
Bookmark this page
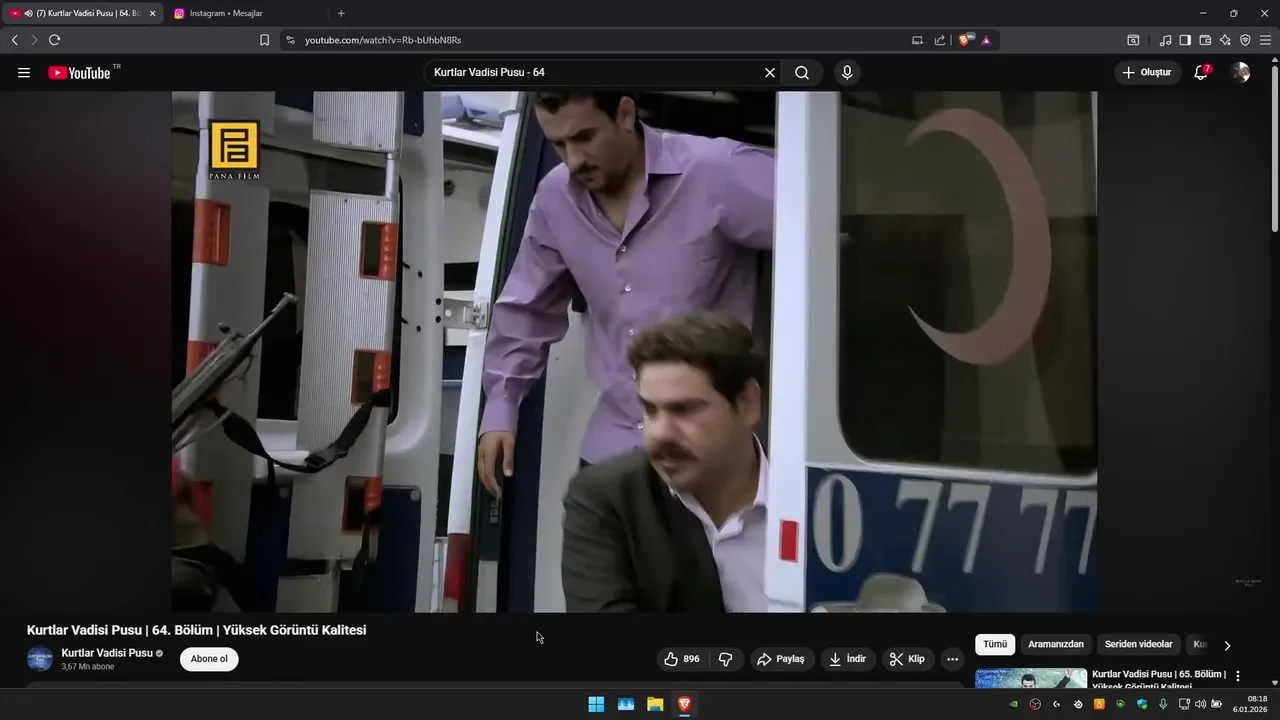click(x=264, y=40)
